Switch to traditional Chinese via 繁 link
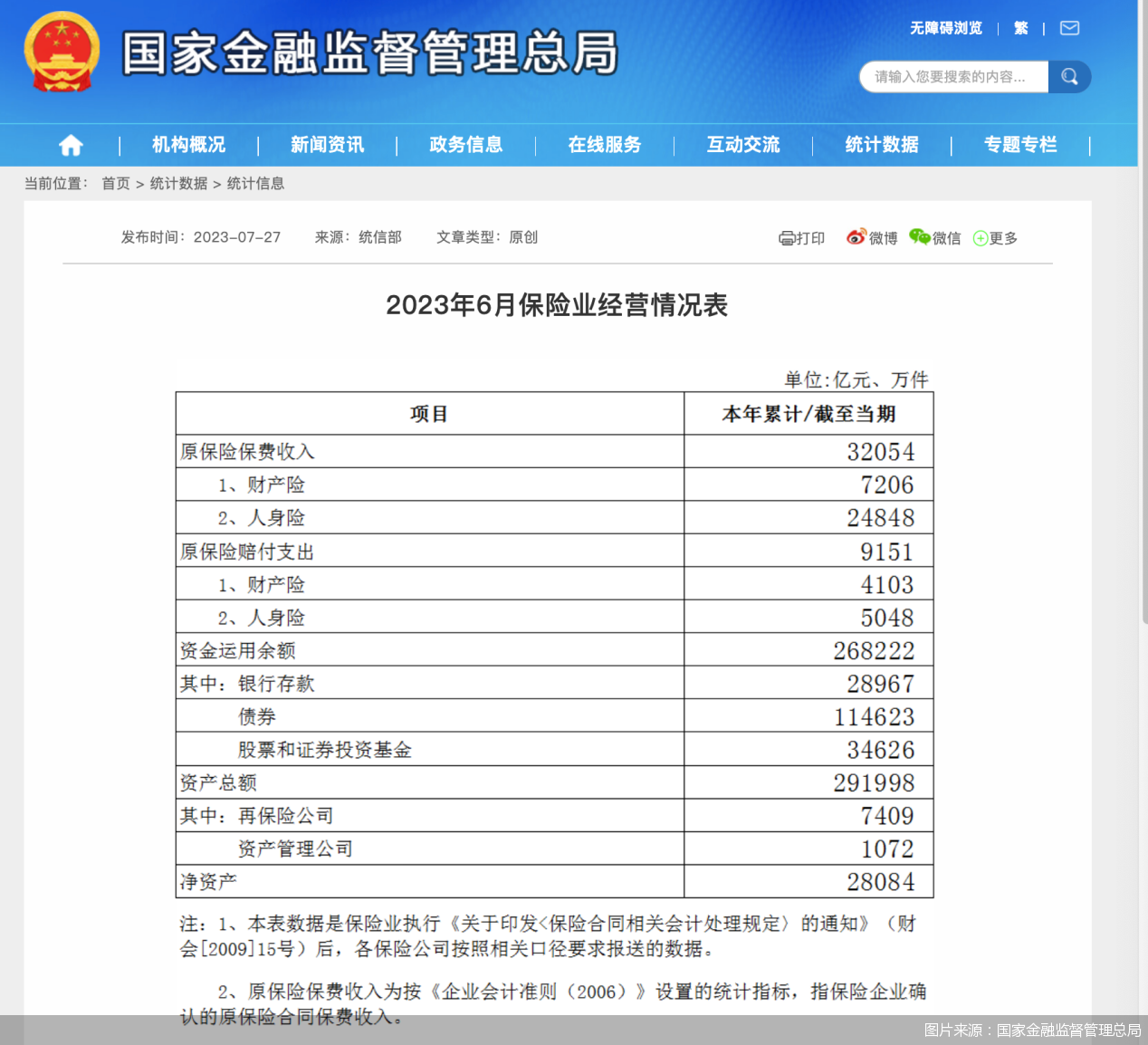The height and width of the screenshot is (1045, 1148). (x=1020, y=28)
